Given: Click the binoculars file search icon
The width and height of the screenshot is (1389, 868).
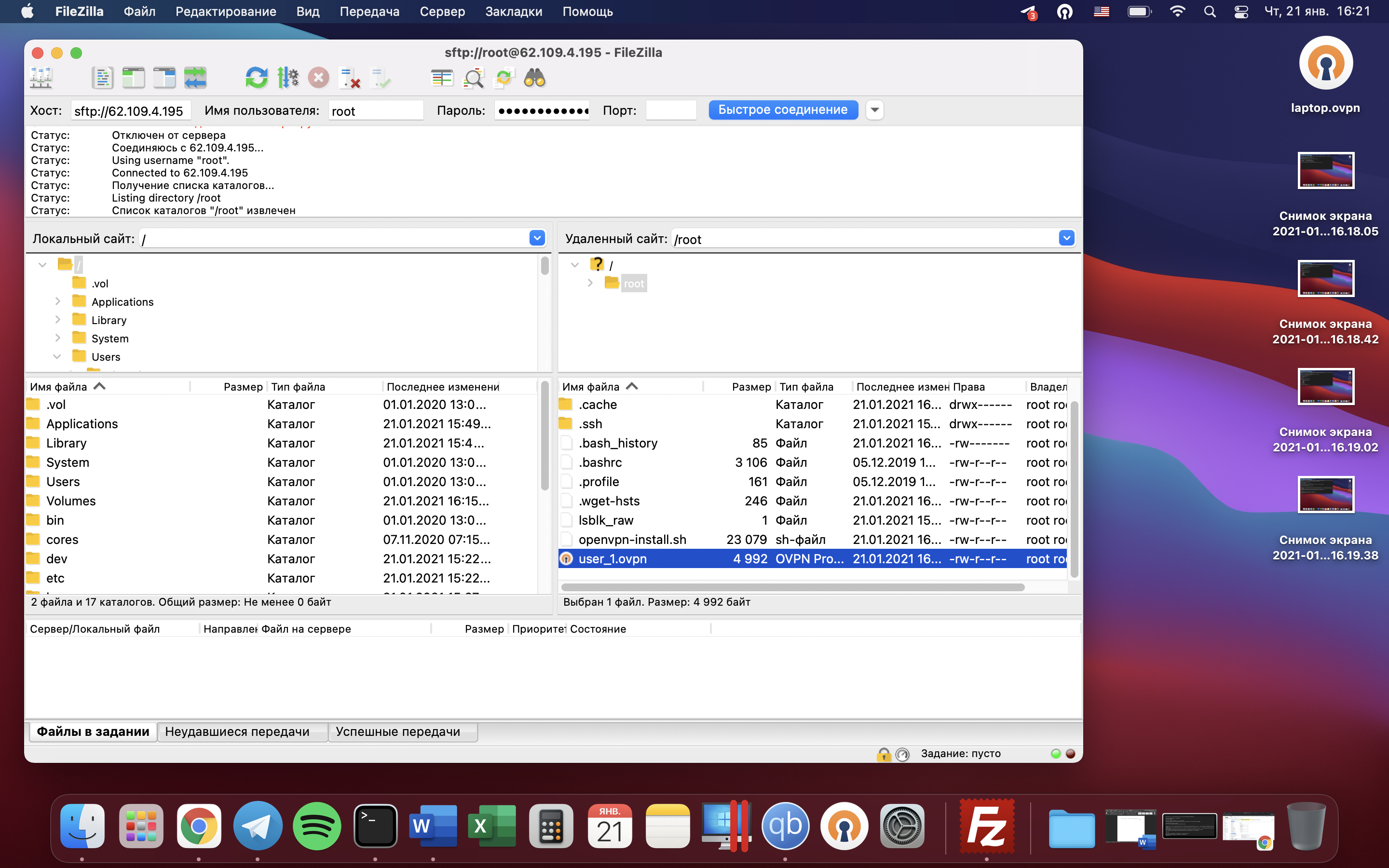Looking at the screenshot, I should 534,78.
